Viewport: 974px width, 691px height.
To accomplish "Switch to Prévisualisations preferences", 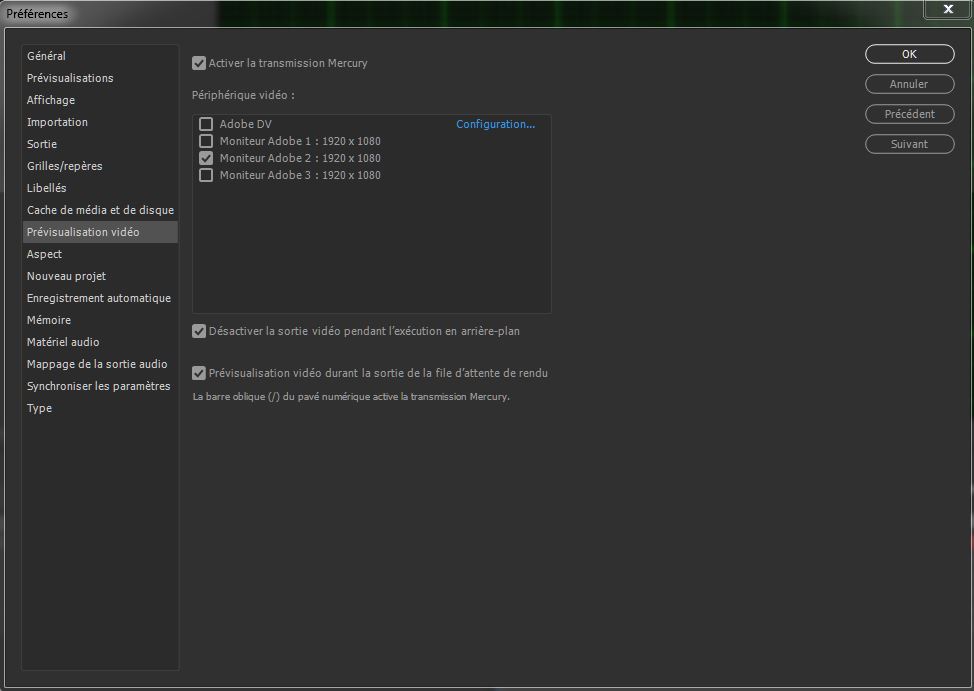I will (70, 78).
